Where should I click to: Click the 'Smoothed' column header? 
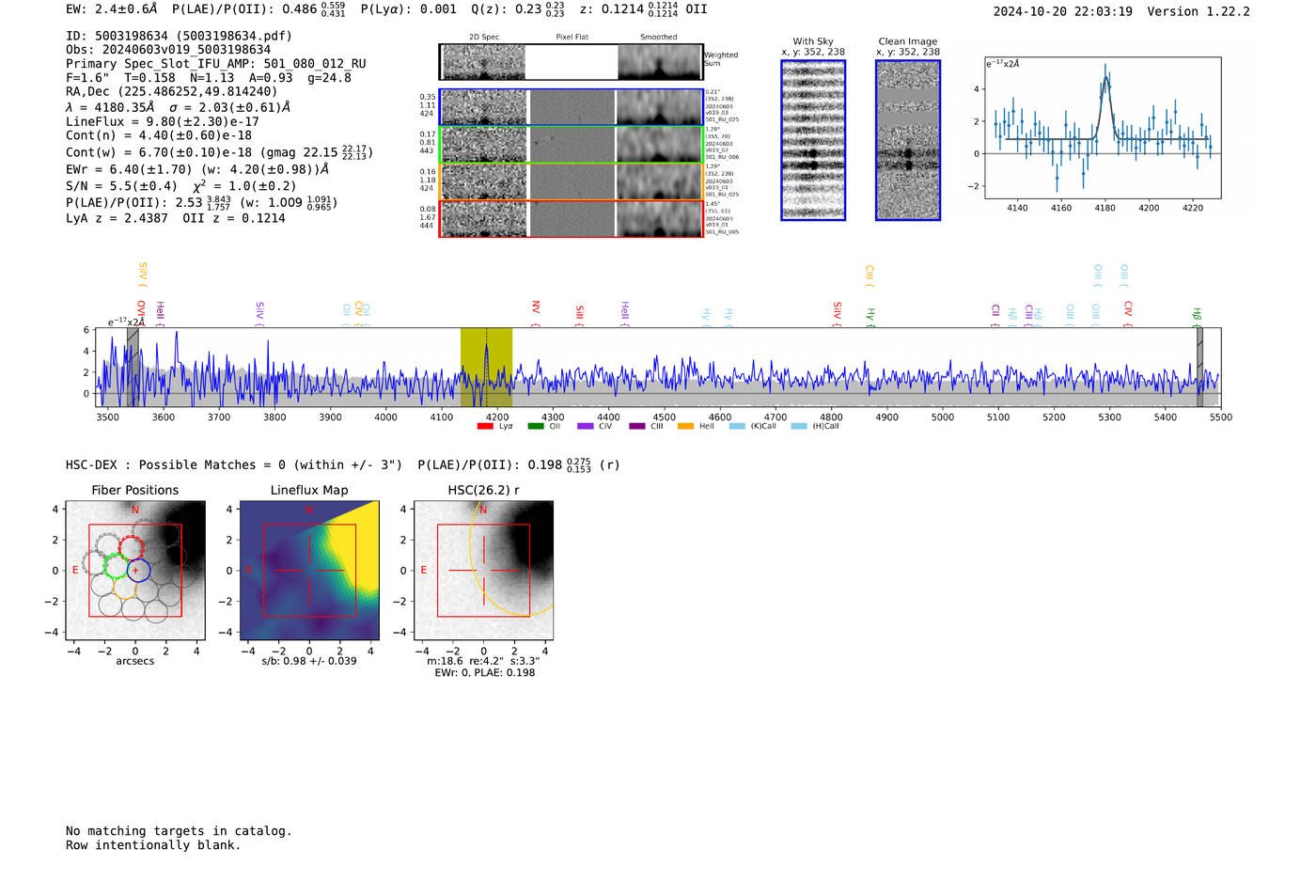pos(659,38)
